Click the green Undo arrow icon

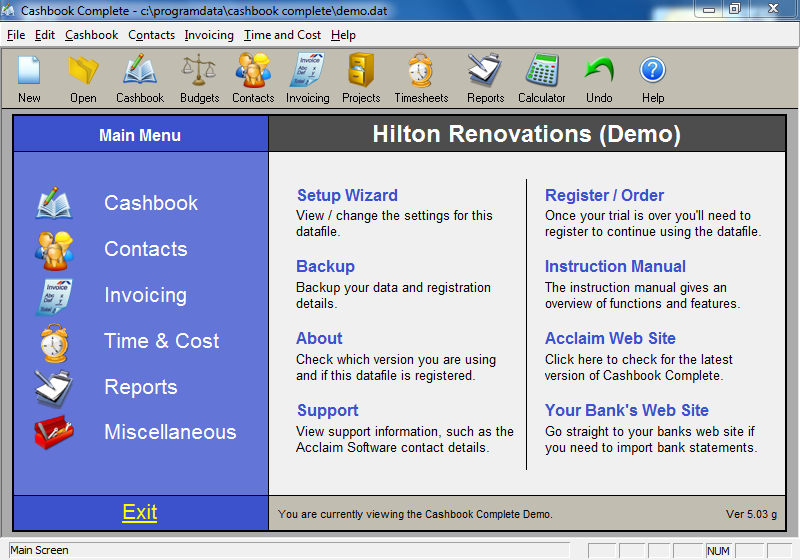[599, 70]
